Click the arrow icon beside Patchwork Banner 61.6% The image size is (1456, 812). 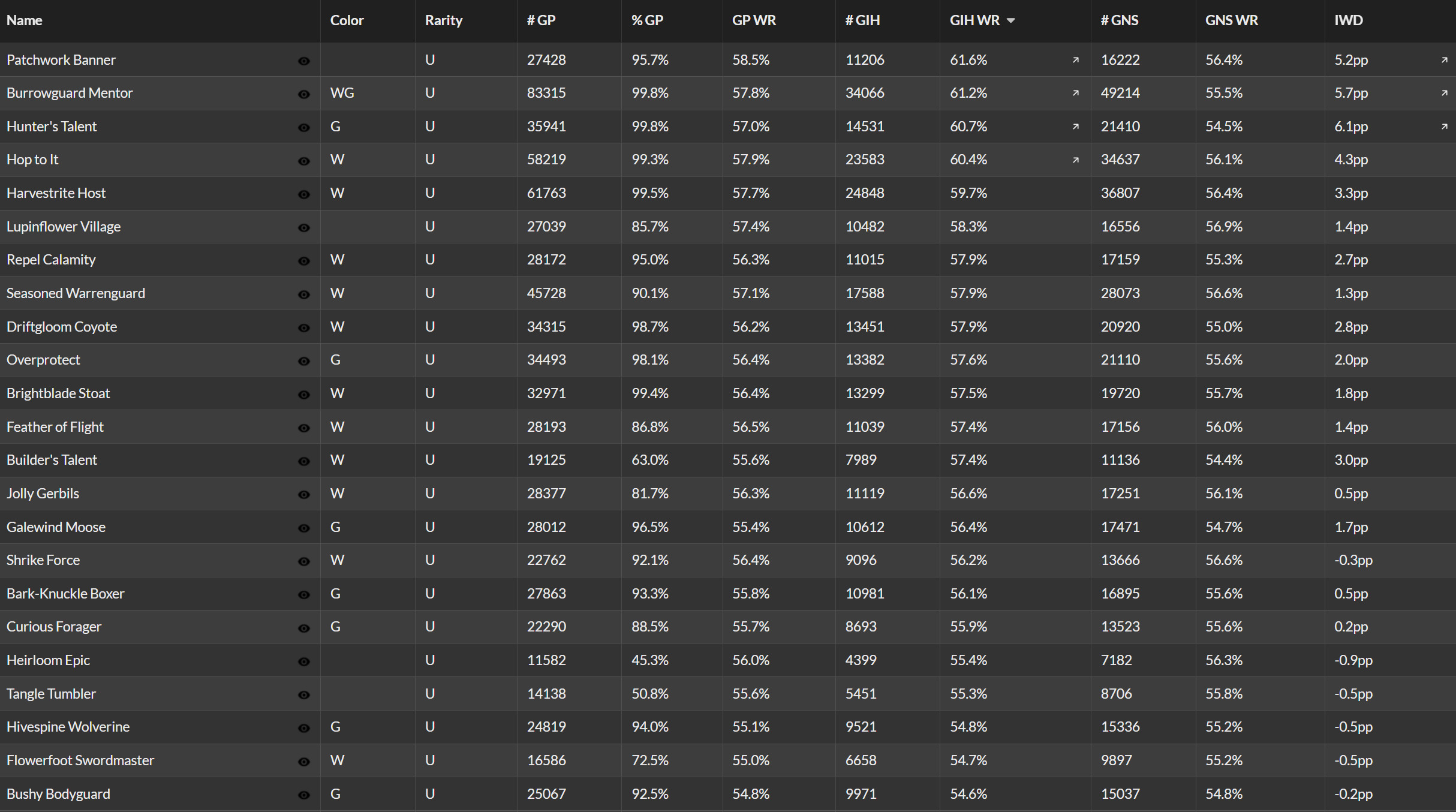[x=1076, y=60]
